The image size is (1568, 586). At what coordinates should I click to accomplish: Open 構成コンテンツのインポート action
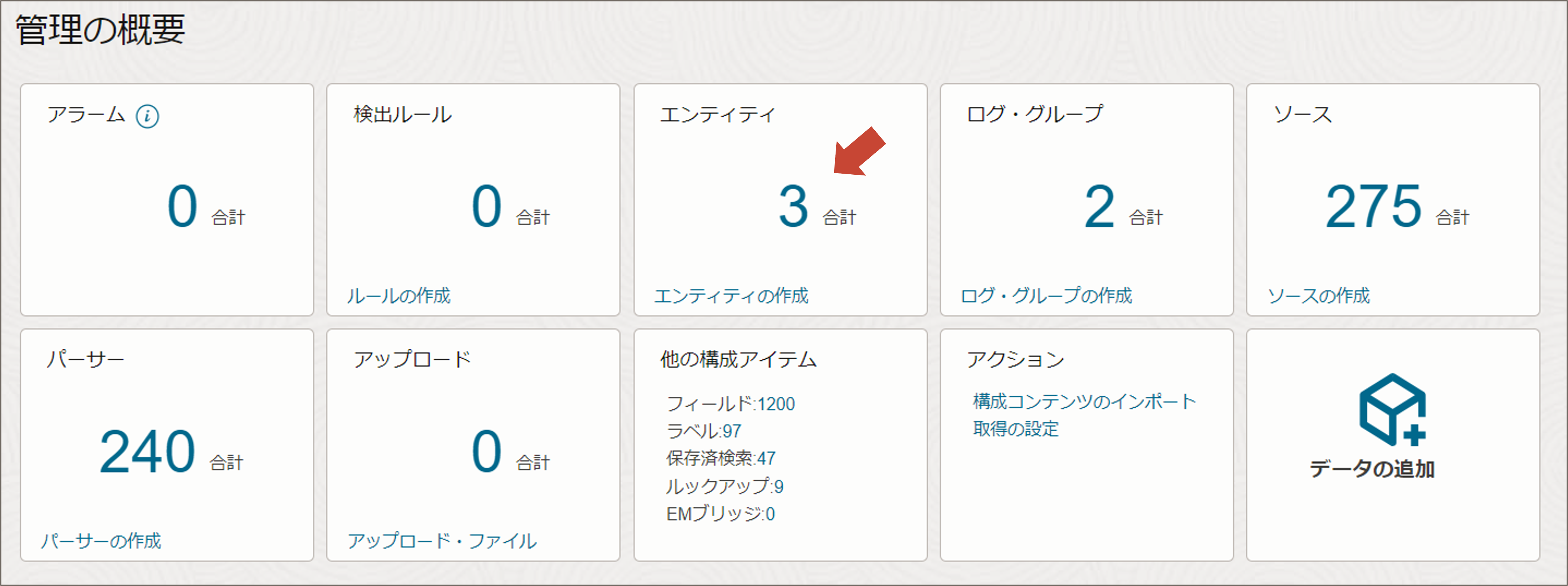coord(1084,401)
